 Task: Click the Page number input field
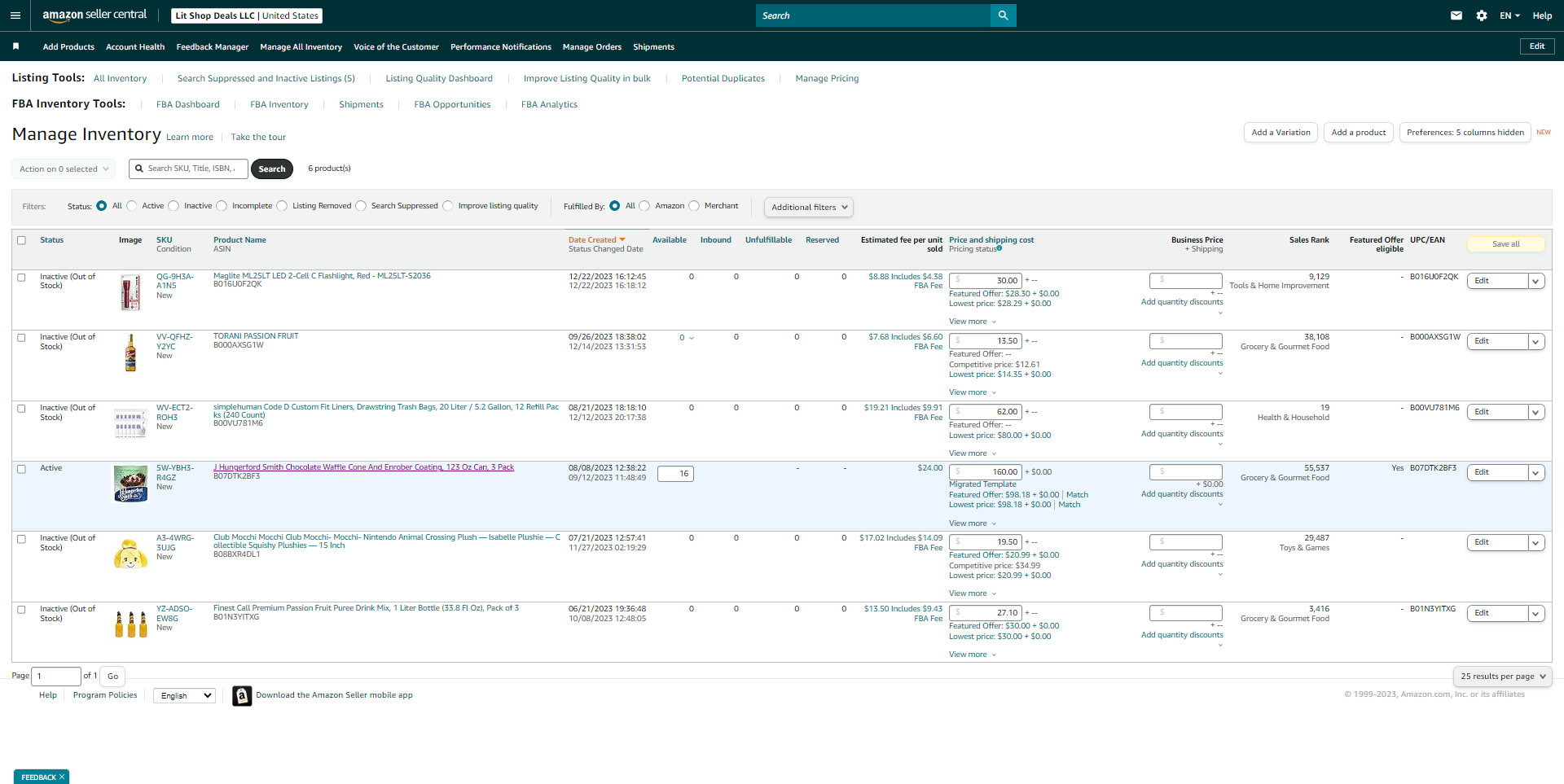57,677
